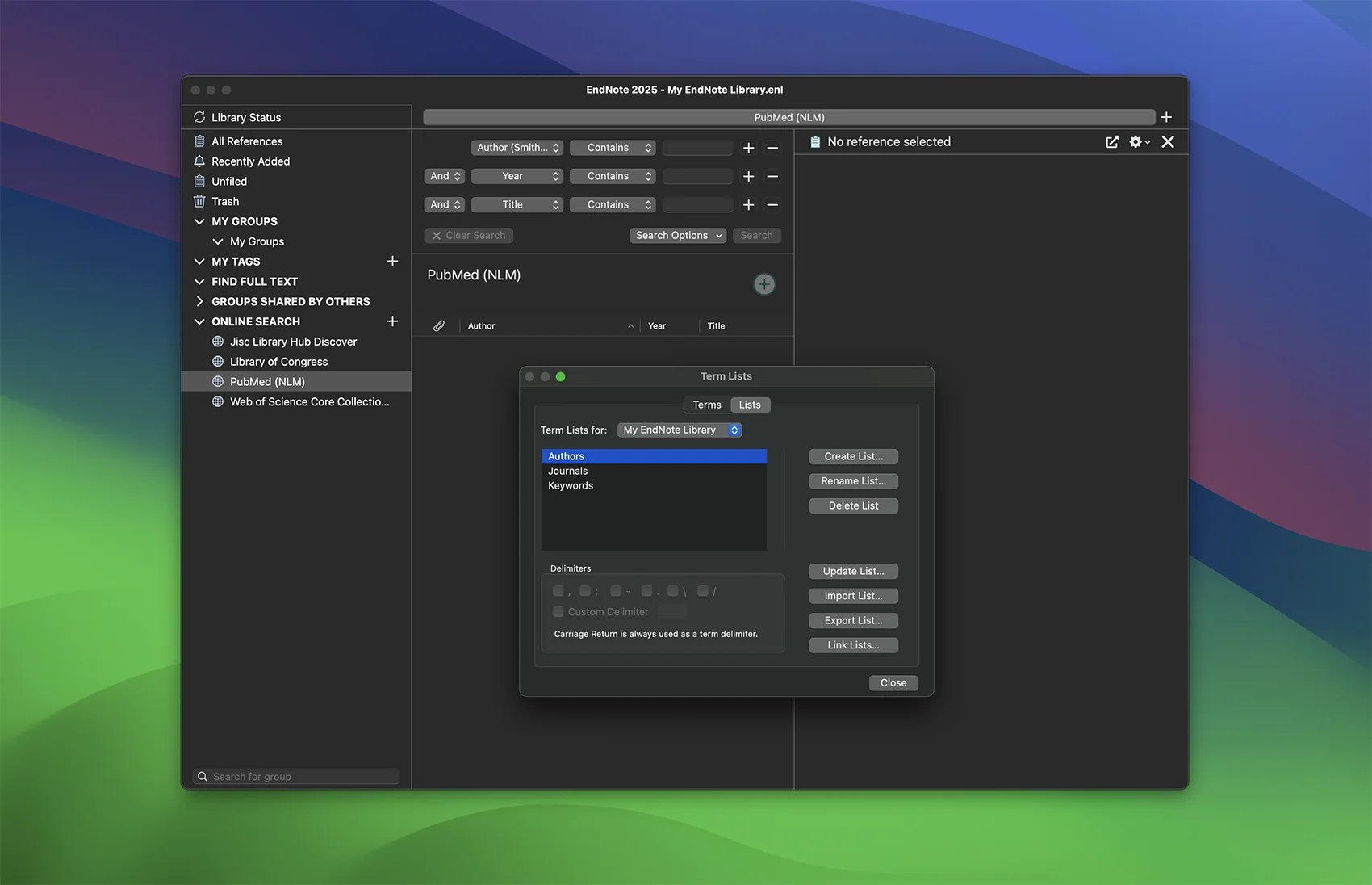Add search row after Author row
The width and height of the screenshot is (1372, 885).
(748, 148)
